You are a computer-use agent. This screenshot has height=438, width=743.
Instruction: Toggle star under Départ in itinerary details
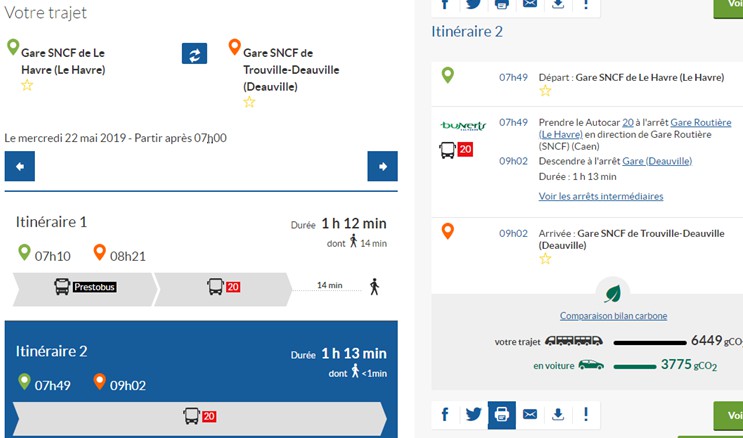pos(545,91)
